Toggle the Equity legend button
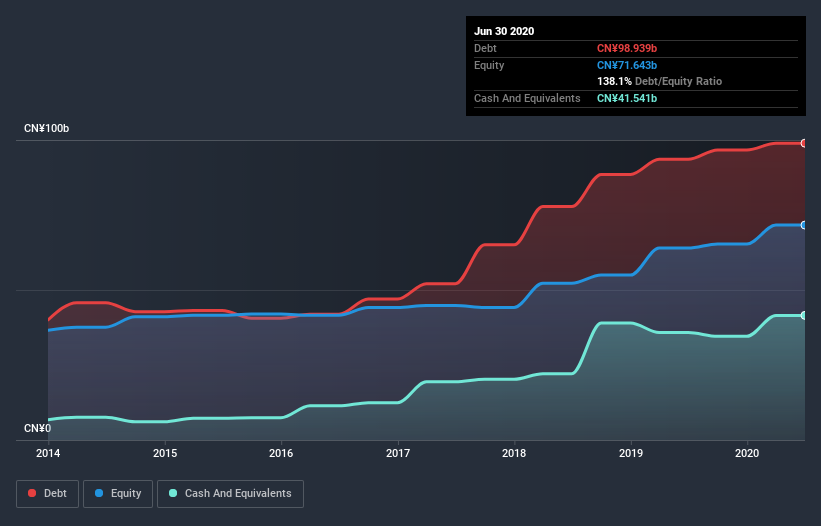821x526 pixels. point(118,494)
